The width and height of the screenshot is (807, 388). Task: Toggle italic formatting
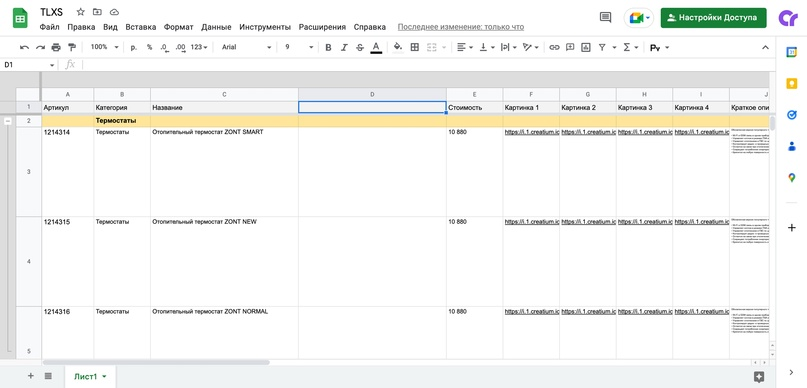click(344, 47)
